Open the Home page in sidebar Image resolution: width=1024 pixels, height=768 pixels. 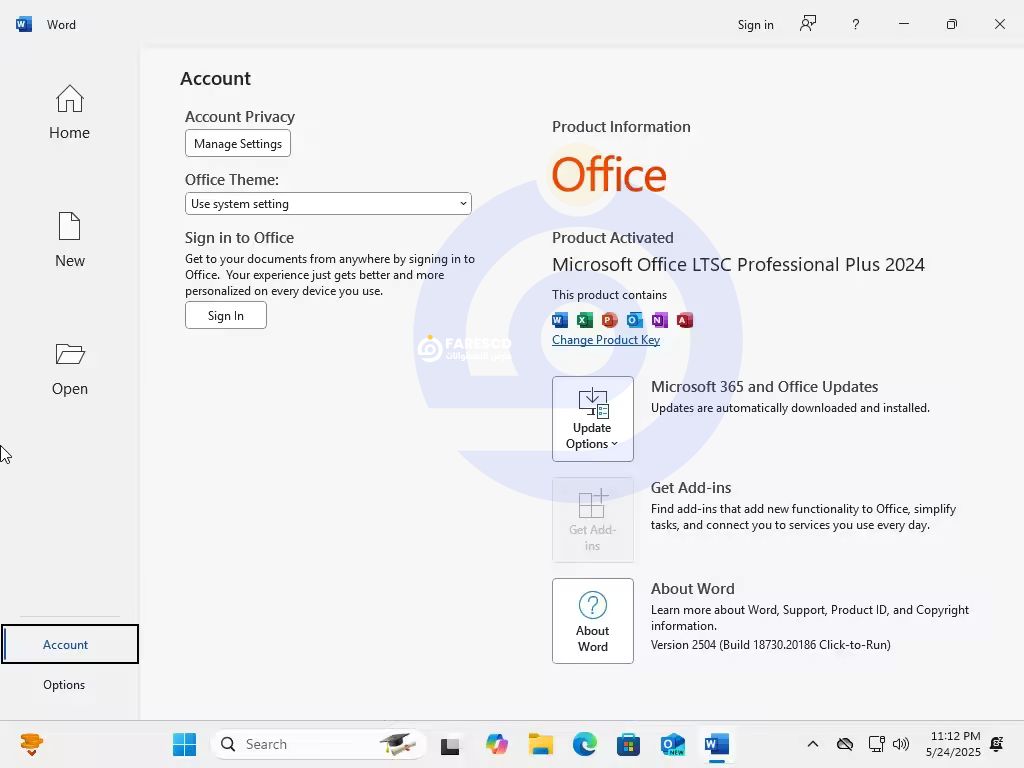[x=69, y=112]
